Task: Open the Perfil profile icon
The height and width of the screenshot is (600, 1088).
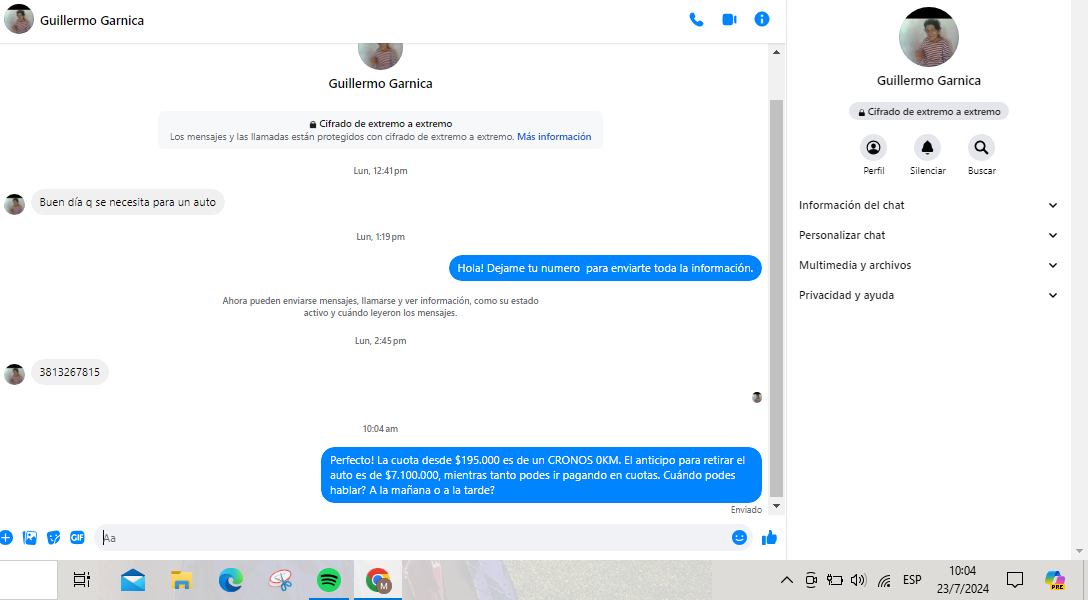Action: coord(874,148)
